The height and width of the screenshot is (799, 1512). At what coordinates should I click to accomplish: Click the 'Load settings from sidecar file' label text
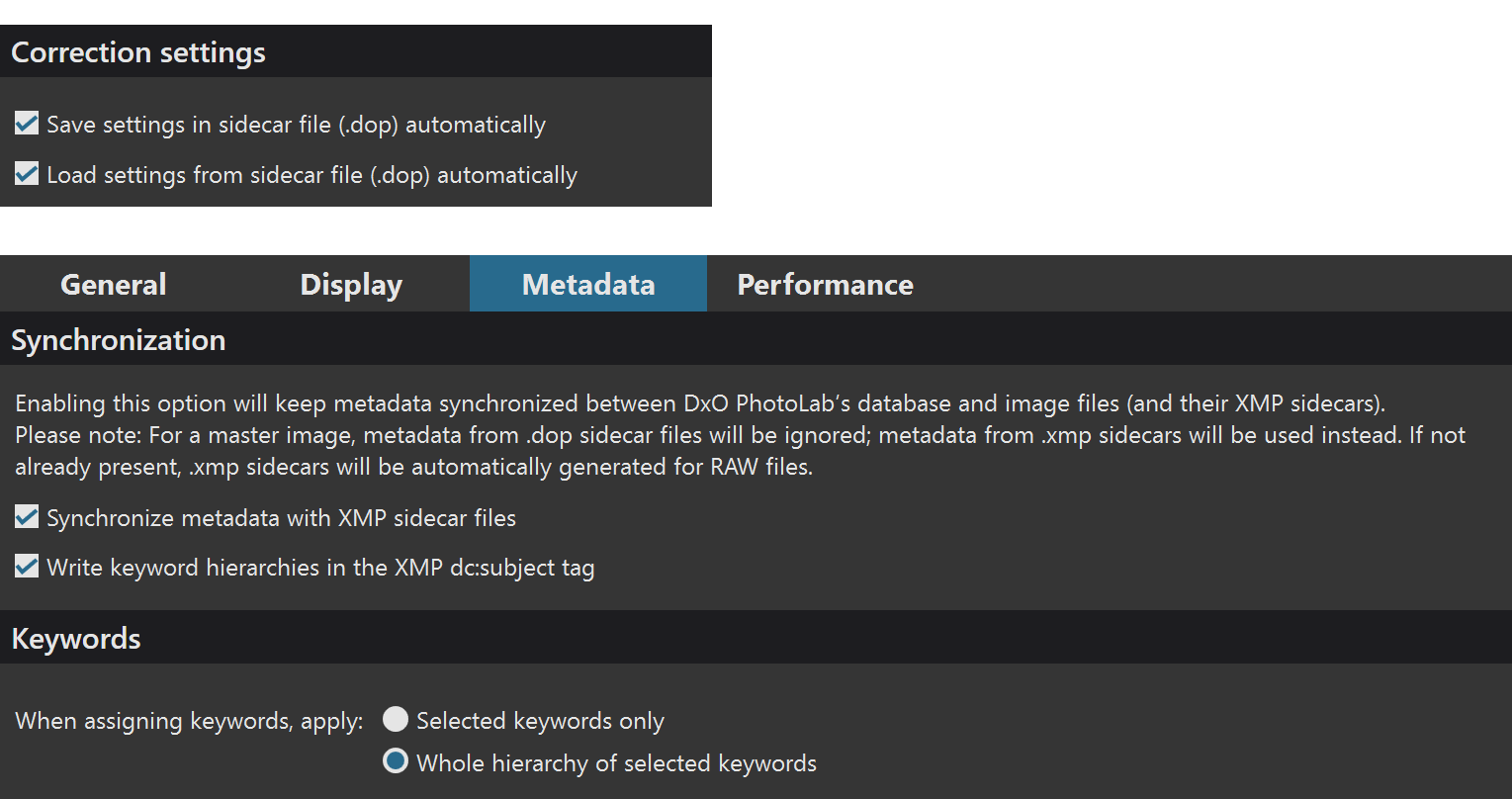pyautogui.click(x=311, y=176)
